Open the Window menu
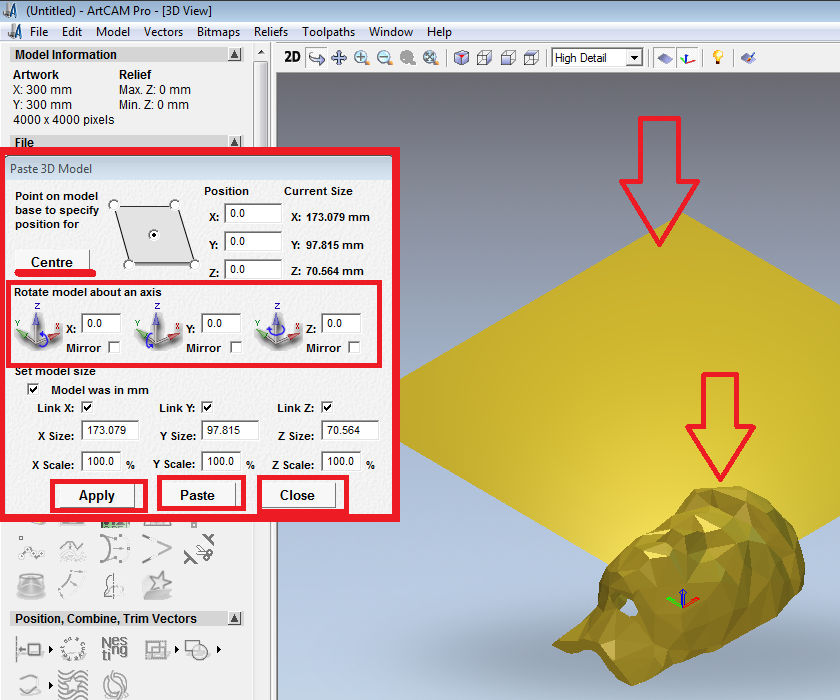The image size is (840, 700). tap(391, 32)
